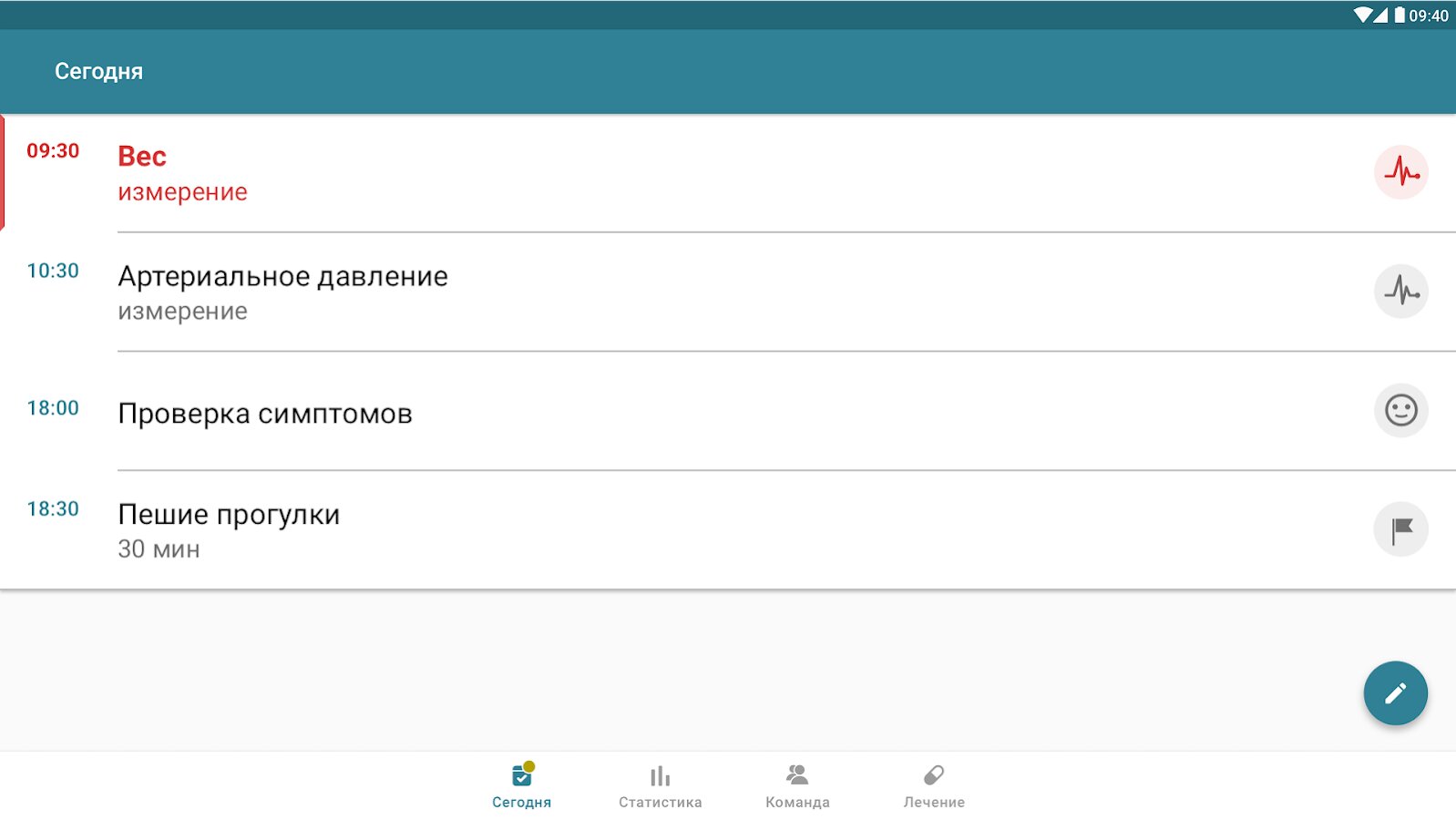Switch to the Статистика tab label
The height and width of the screenshot is (820, 1456).
tap(660, 803)
